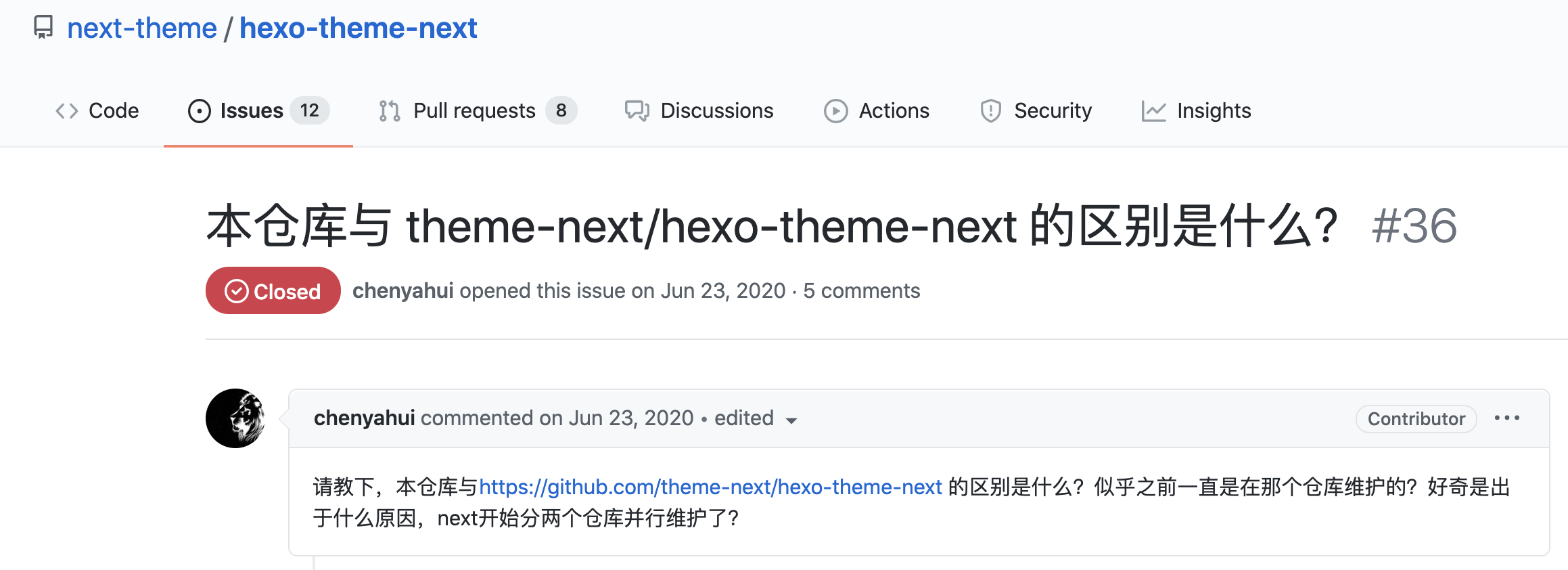Click the Discussions speech-bubble icon

tap(637, 111)
